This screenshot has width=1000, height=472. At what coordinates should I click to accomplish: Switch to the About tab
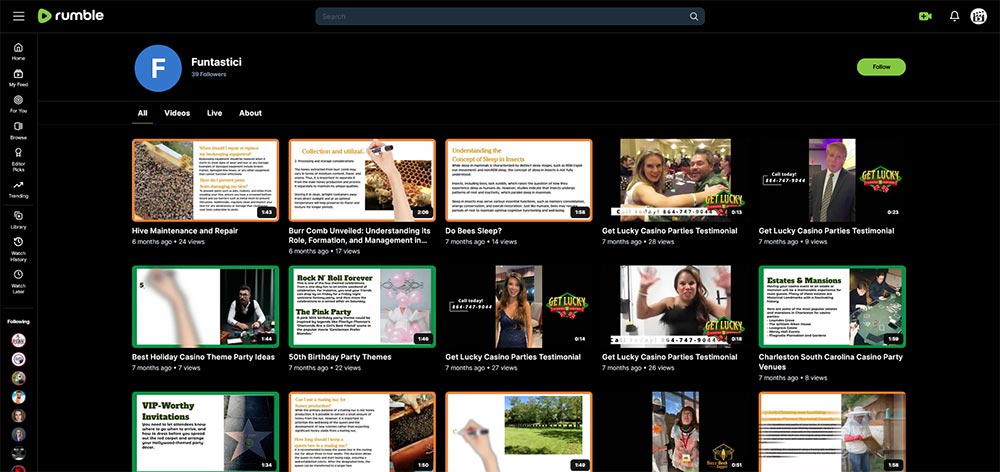251,113
